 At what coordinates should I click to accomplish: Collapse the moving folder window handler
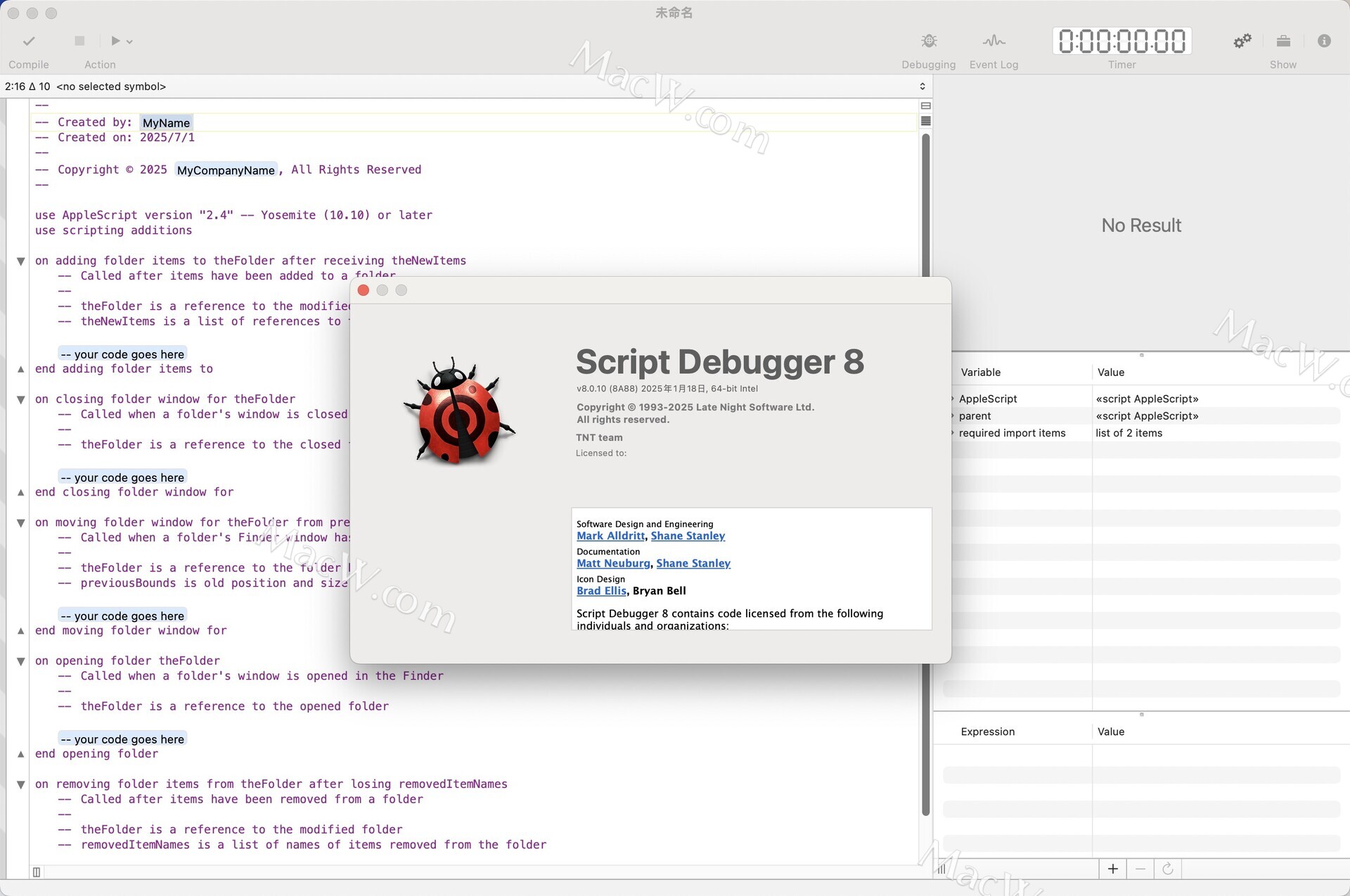[x=21, y=523]
